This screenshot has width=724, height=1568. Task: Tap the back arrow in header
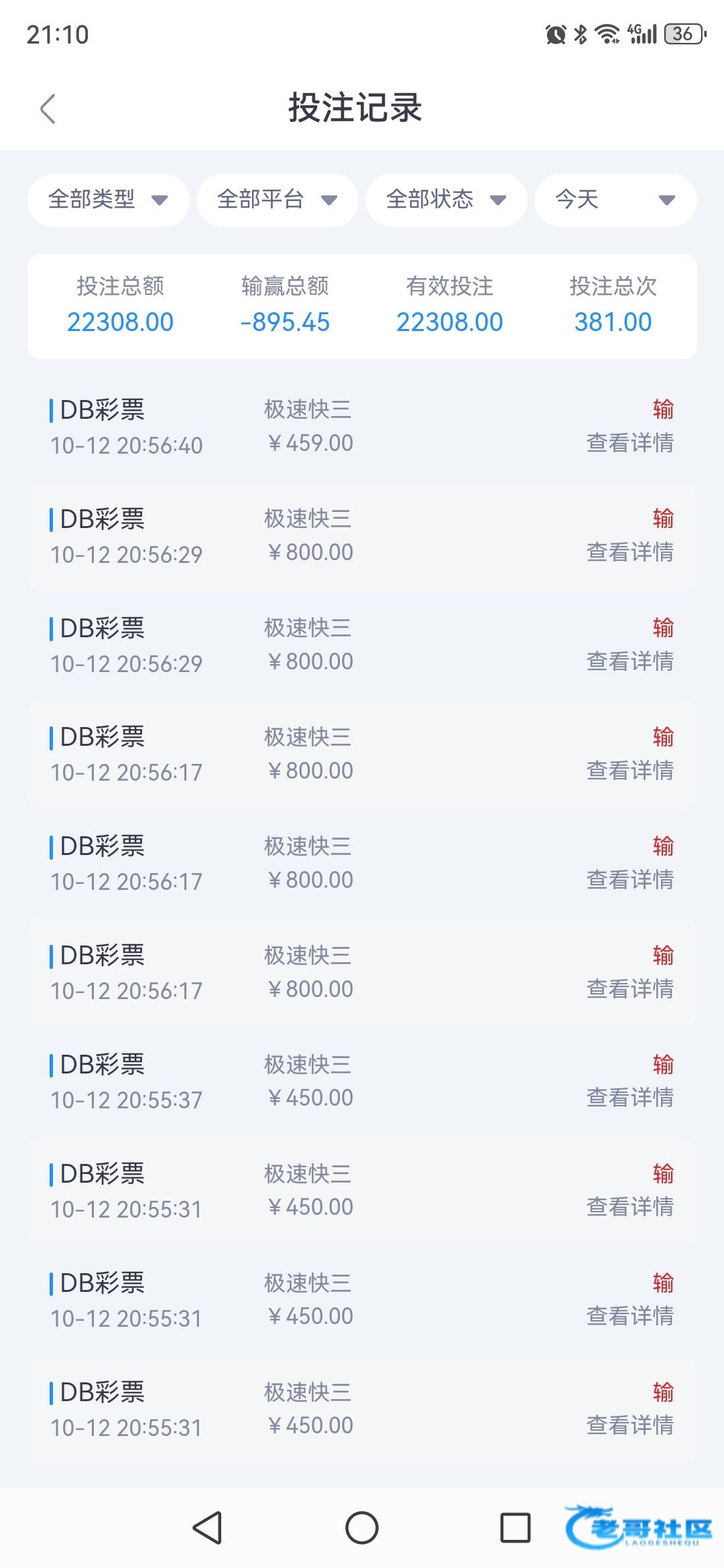coord(48,109)
